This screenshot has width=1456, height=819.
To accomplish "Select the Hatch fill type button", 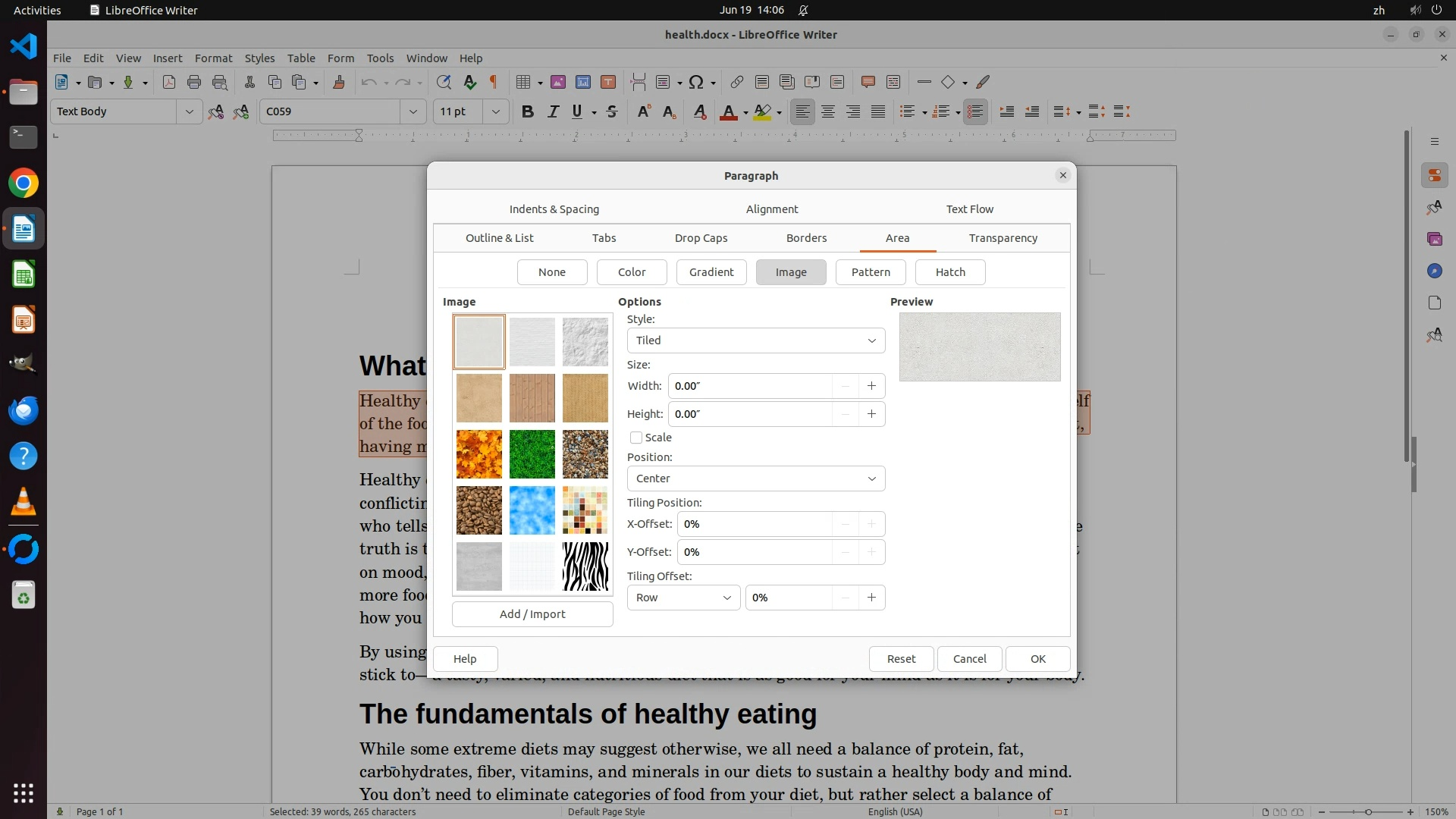I will 950,272.
